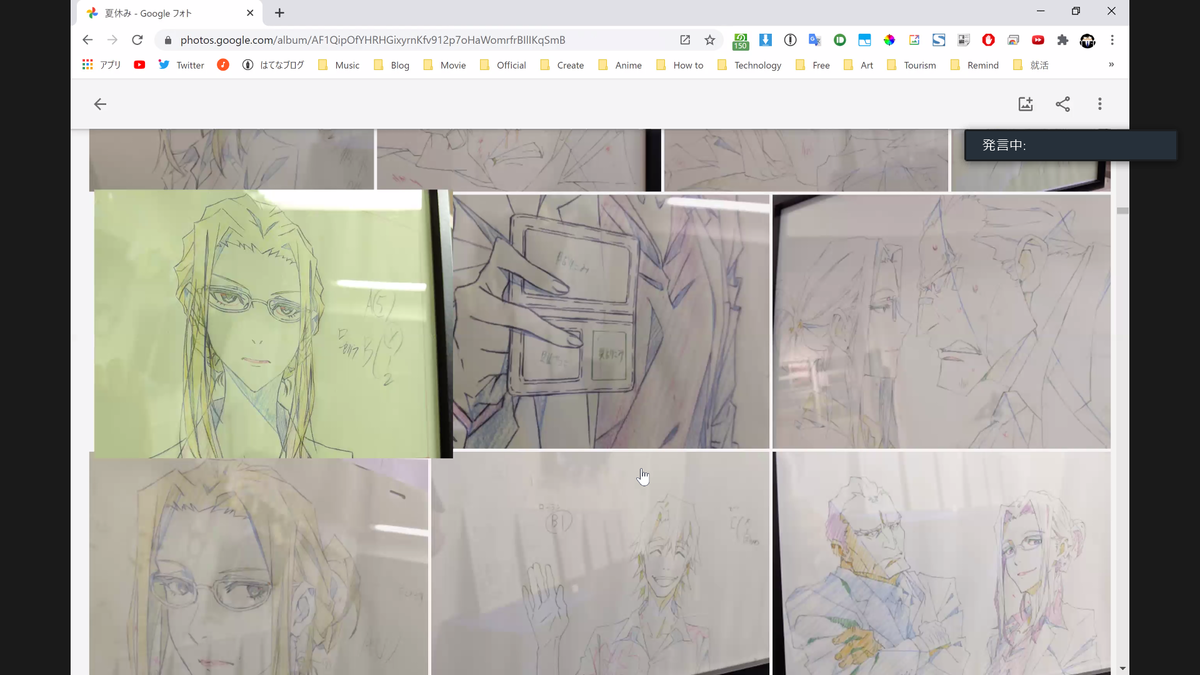Open the enlarged green-tinted glasses character sketch
The height and width of the screenshot is (675, 1200).
272,324
